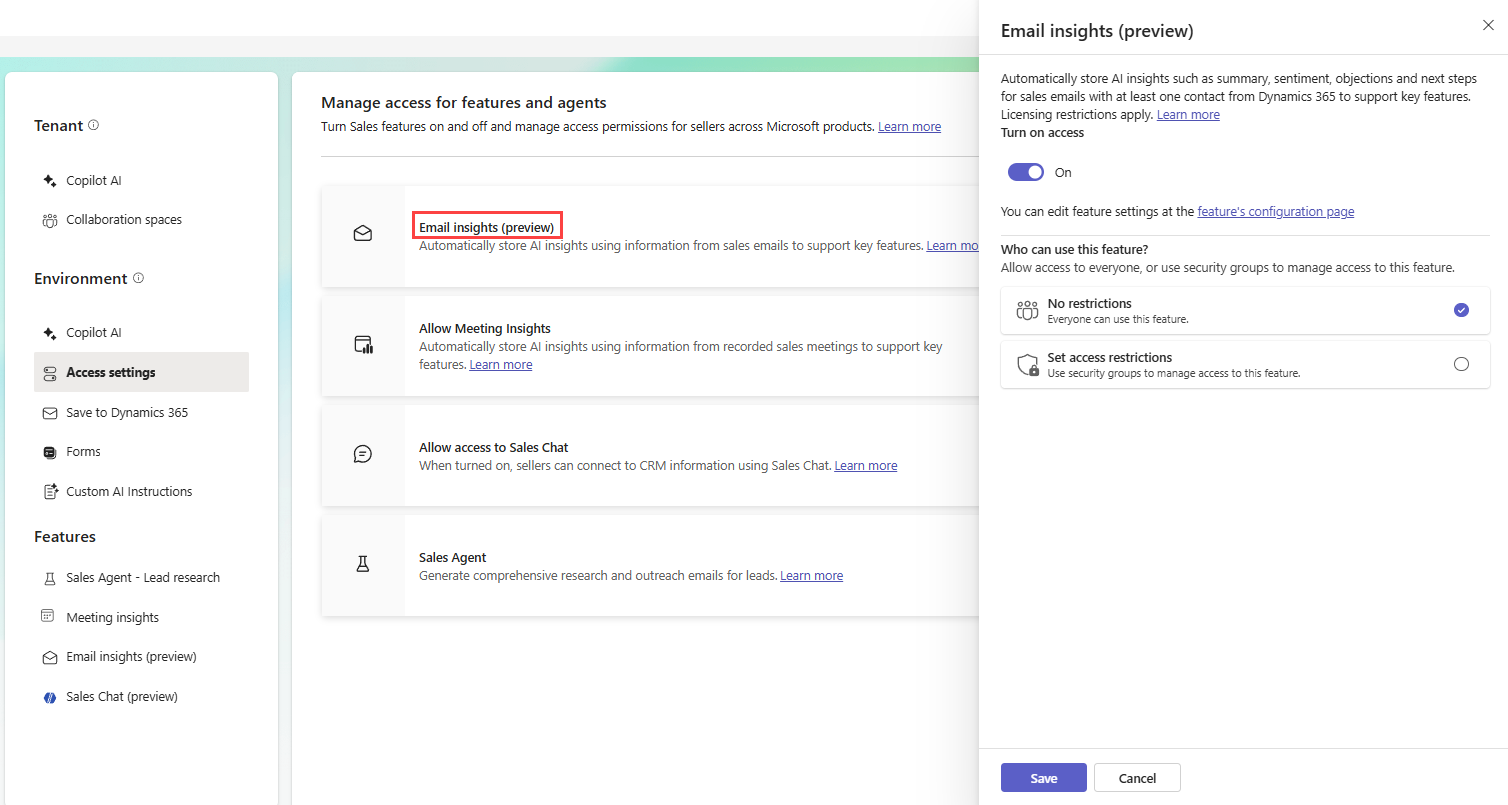Open Meeting insights using its calendar icon

tap(49, 616)
